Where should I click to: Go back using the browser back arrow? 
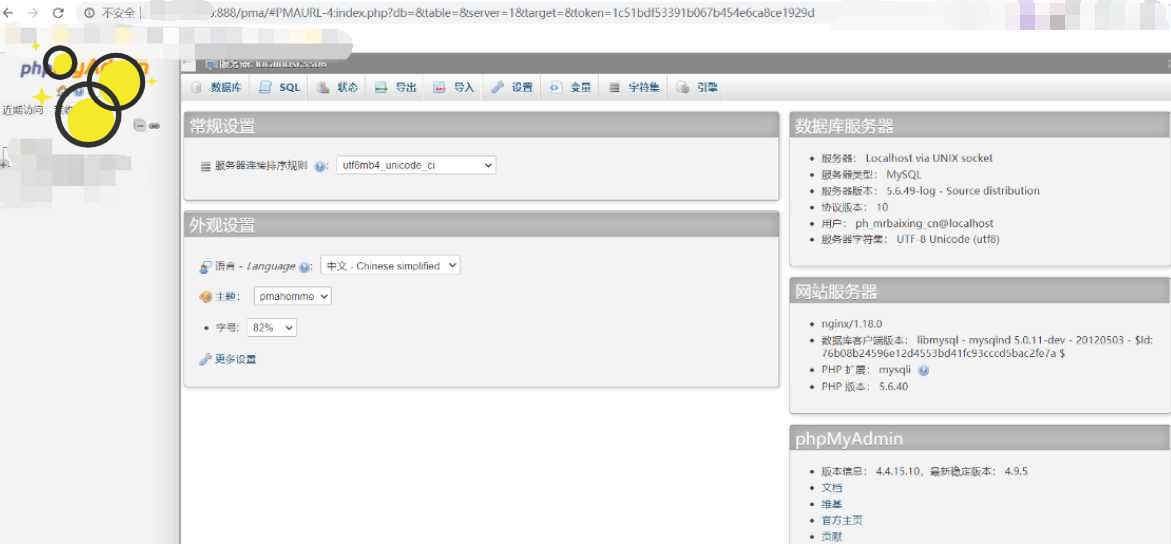click(x=9, y=13)
